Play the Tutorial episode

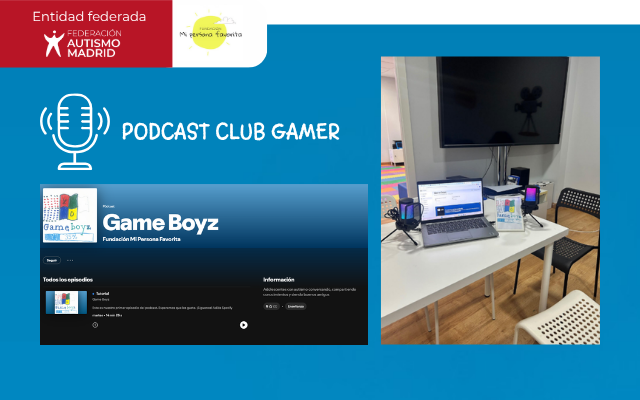[244, 325]
